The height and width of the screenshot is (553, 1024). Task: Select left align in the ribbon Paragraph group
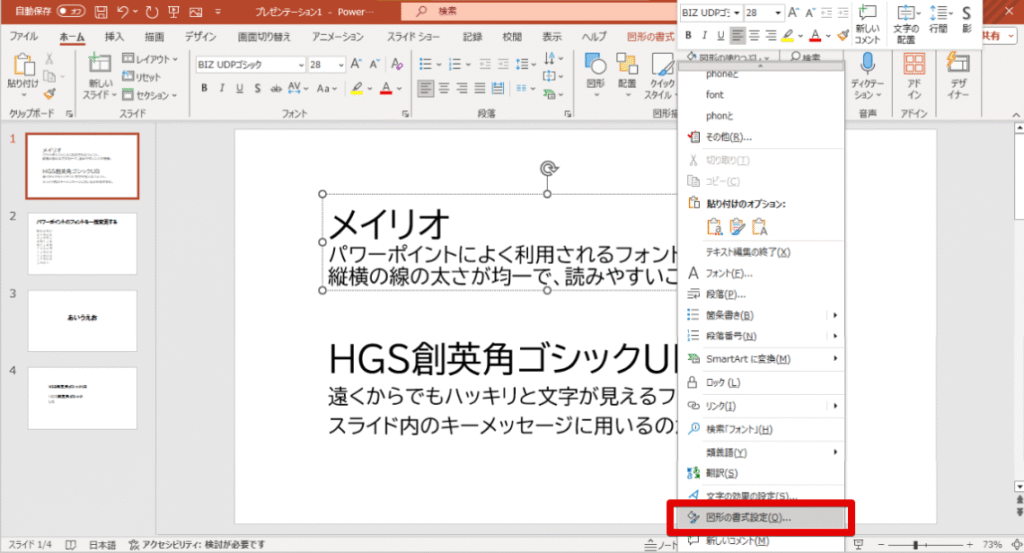click(425, 88)
